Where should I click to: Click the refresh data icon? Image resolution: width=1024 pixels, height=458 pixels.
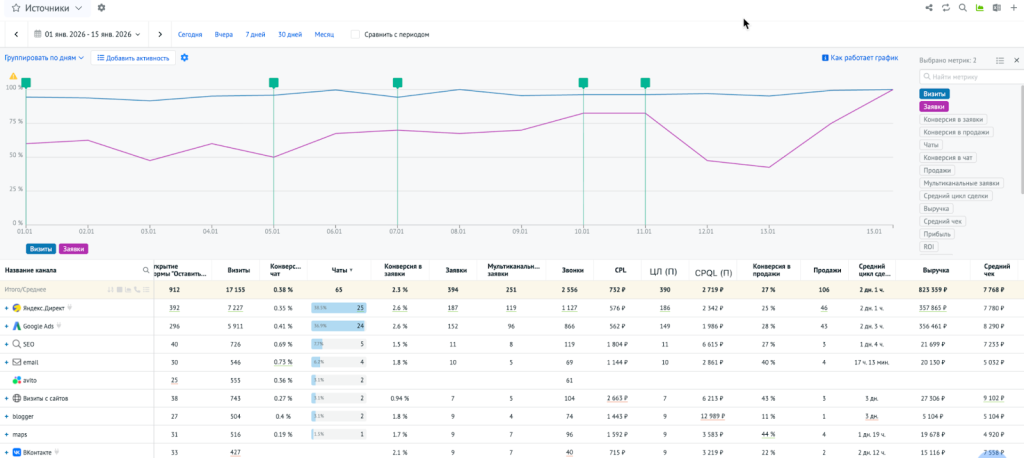(945, 8)
